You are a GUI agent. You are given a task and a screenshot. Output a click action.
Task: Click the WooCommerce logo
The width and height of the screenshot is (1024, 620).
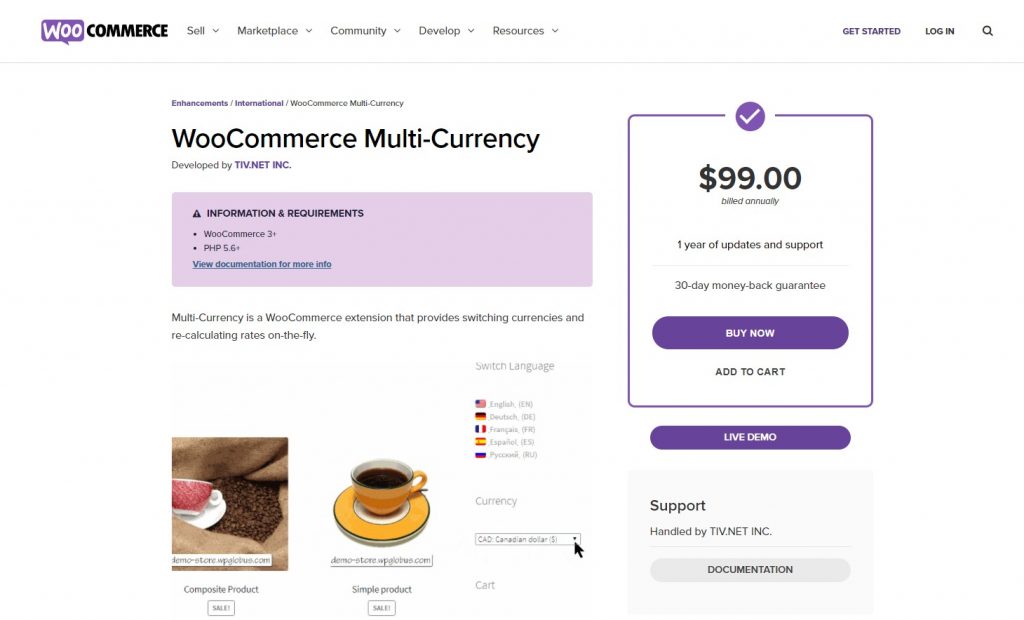point(104,31)
